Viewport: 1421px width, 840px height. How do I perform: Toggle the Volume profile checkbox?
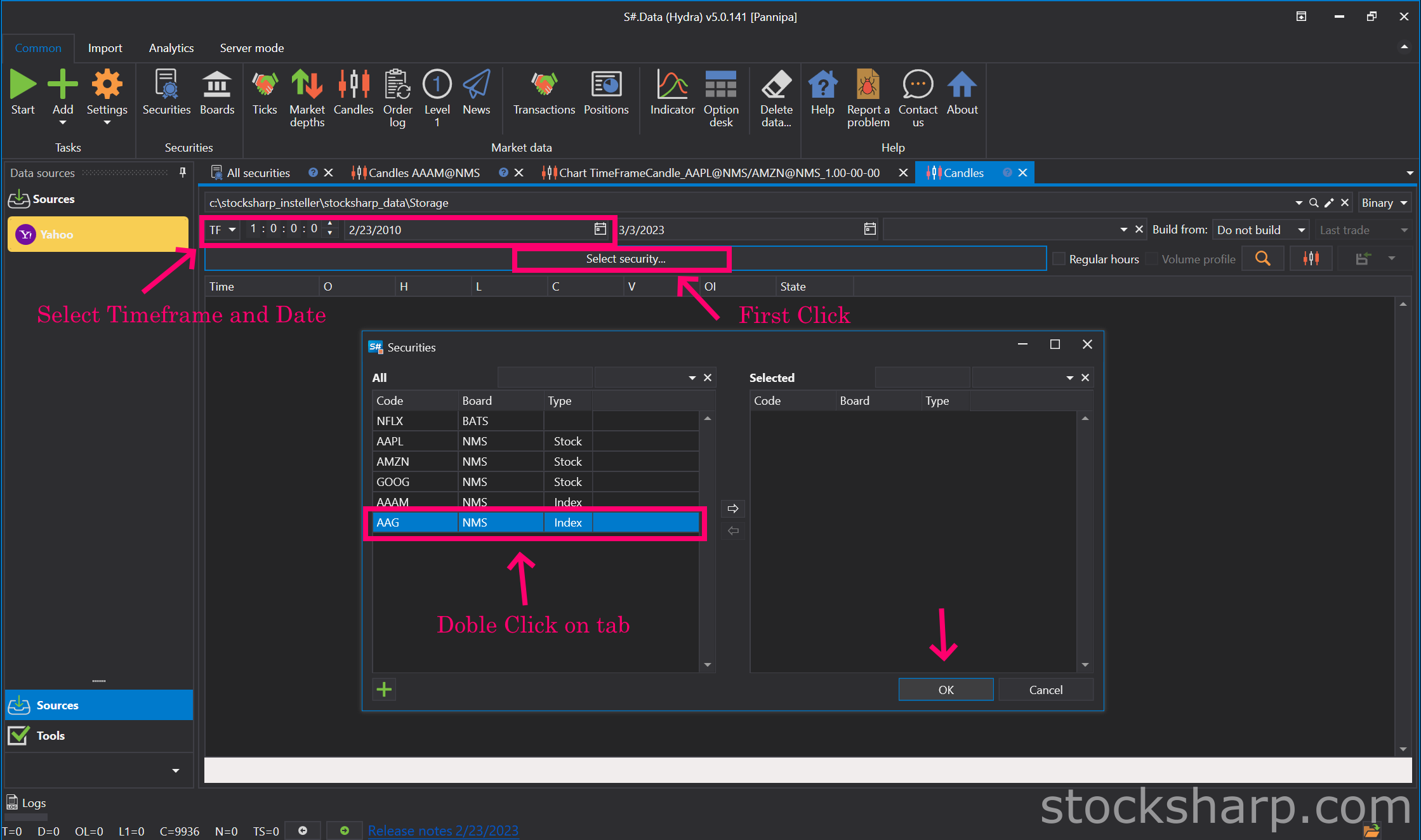pos(1151,259)
